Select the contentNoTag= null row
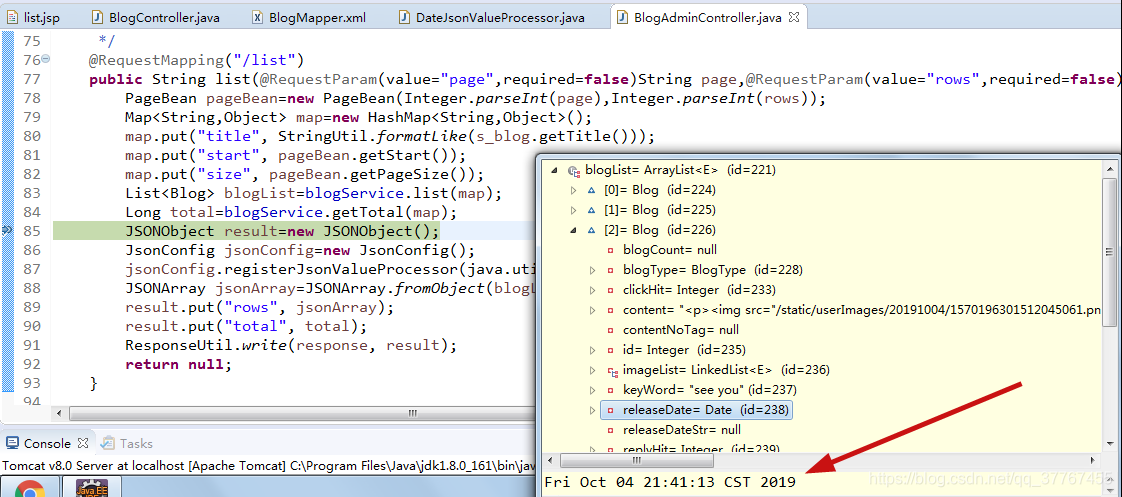1122x497 pixels. tap(680, 330)
